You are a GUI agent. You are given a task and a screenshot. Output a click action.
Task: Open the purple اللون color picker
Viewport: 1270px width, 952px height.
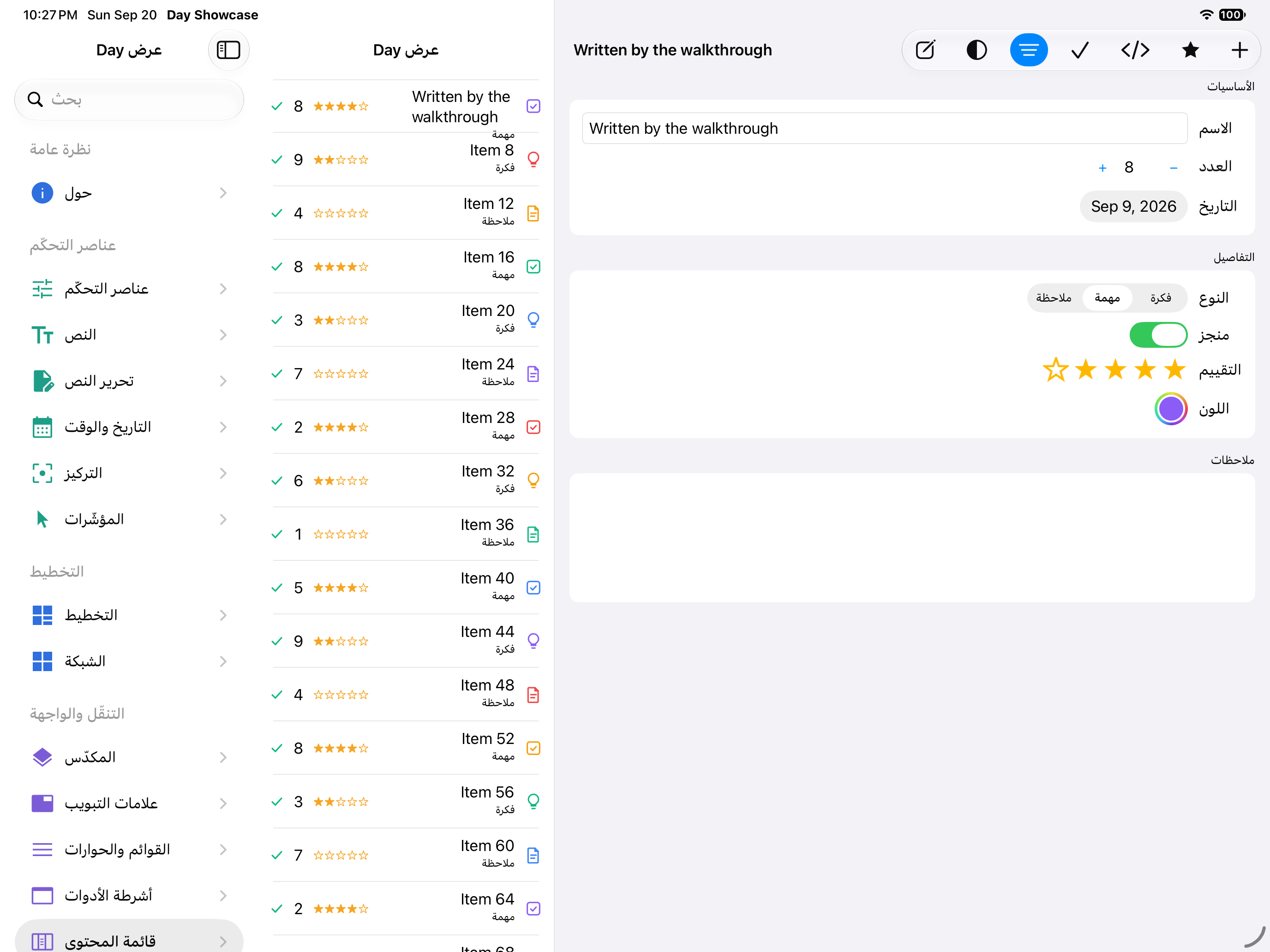[x=1170, y=409]
